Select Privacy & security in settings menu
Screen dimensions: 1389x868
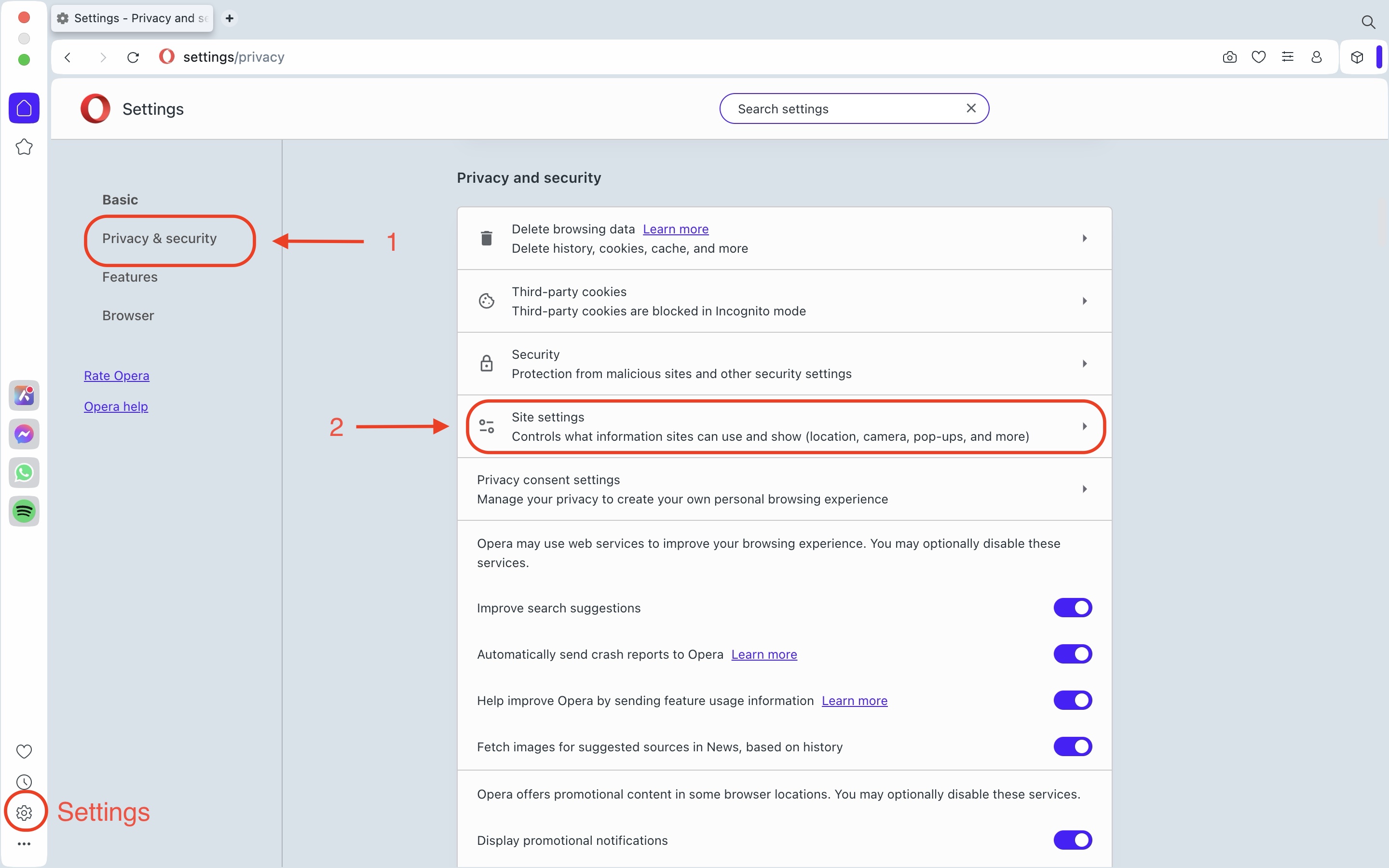pyautogui.click(x=159, y=238)
